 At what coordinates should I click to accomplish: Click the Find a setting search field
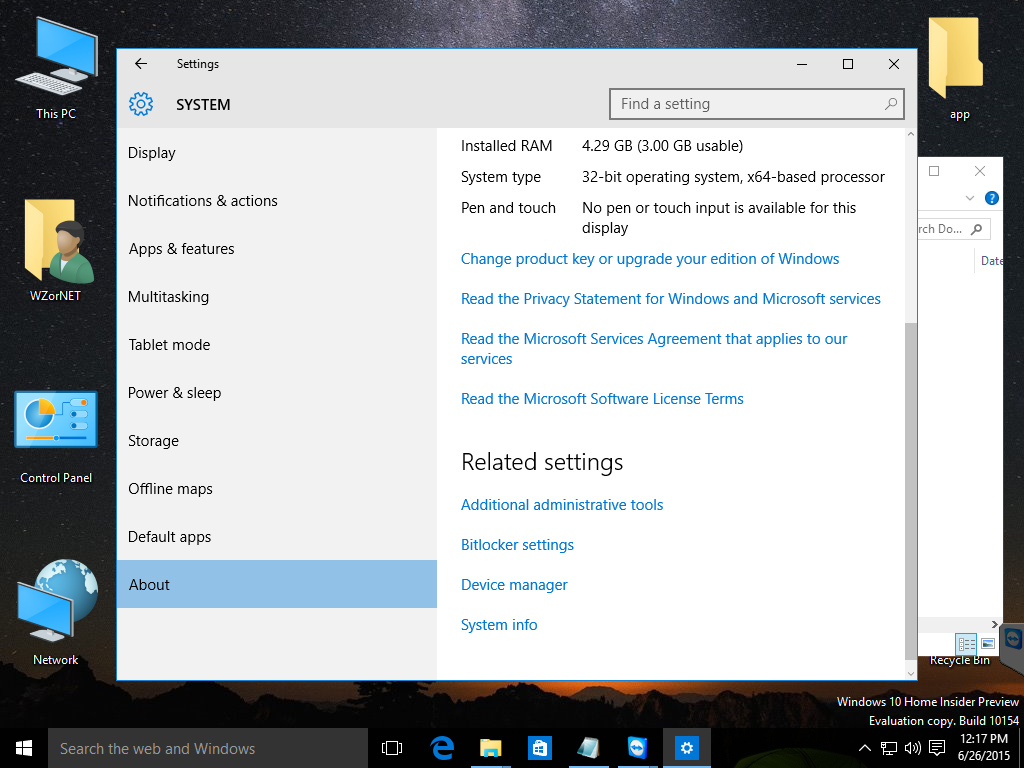[756, 104]
